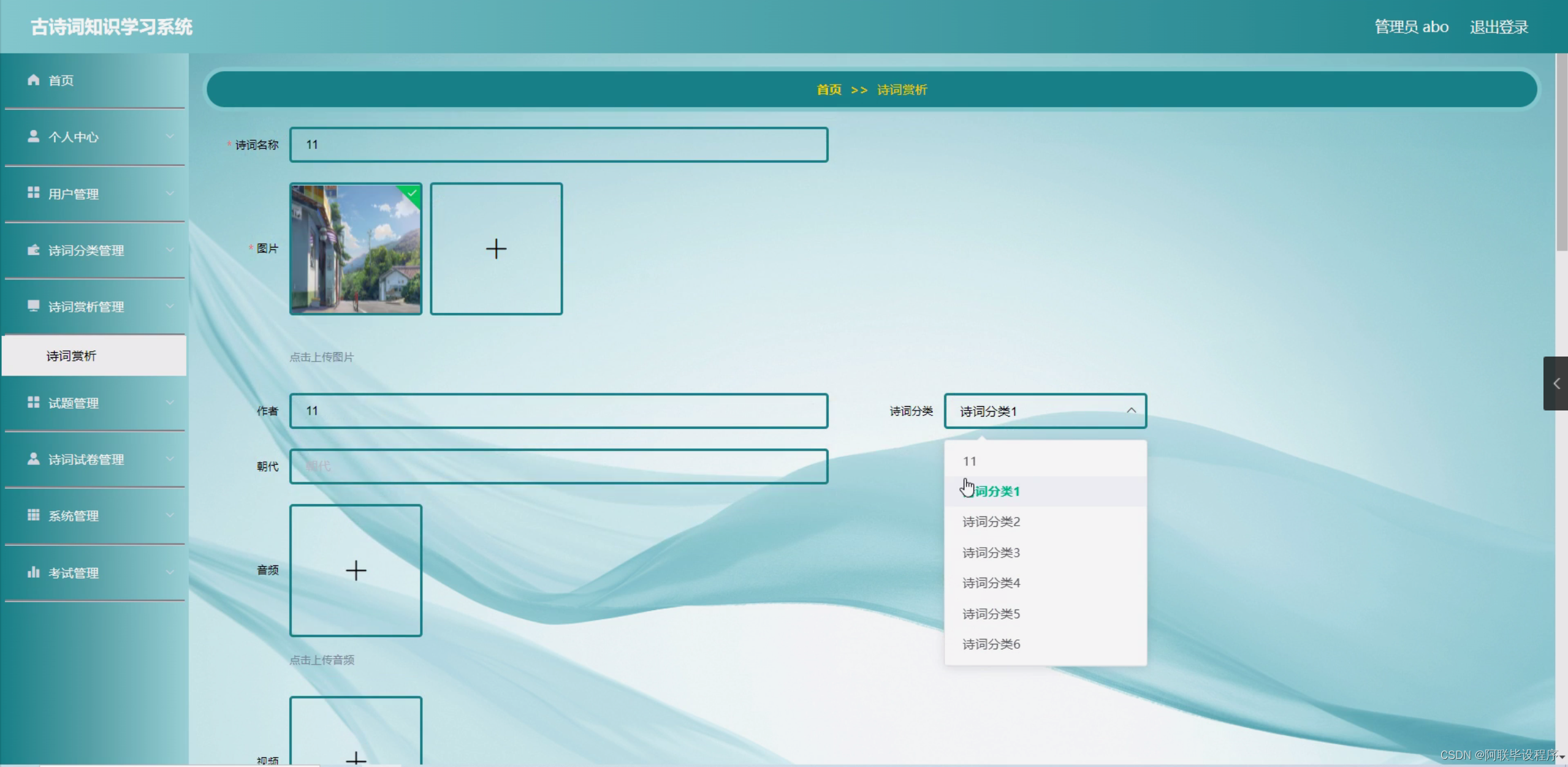The height and width of the screenshot is (767, 1568).
Task: Collapse the 个人中心 submenu chevron
Action: [x=170, y=137]
